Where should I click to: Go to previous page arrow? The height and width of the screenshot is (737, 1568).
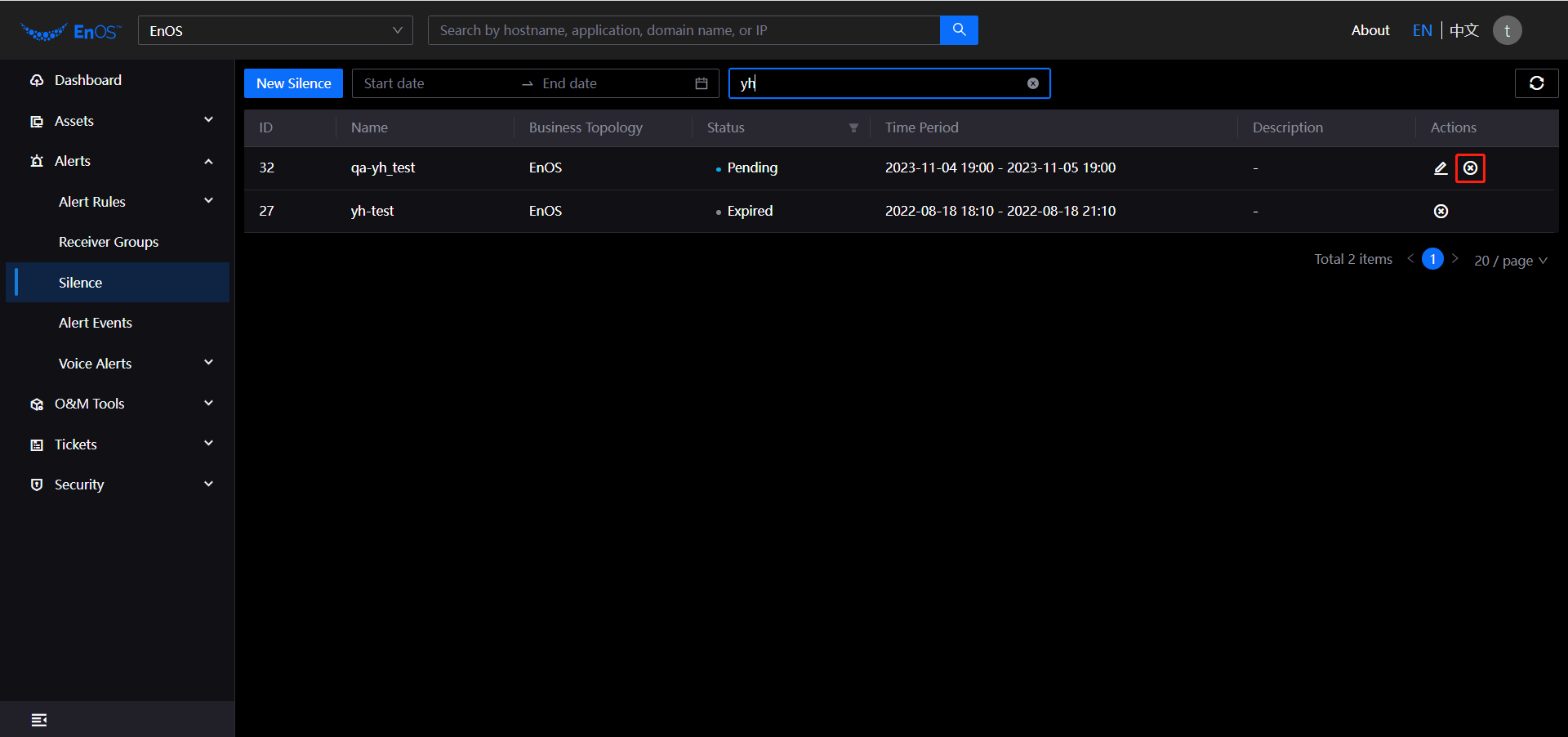click(x=1410, y=259)
